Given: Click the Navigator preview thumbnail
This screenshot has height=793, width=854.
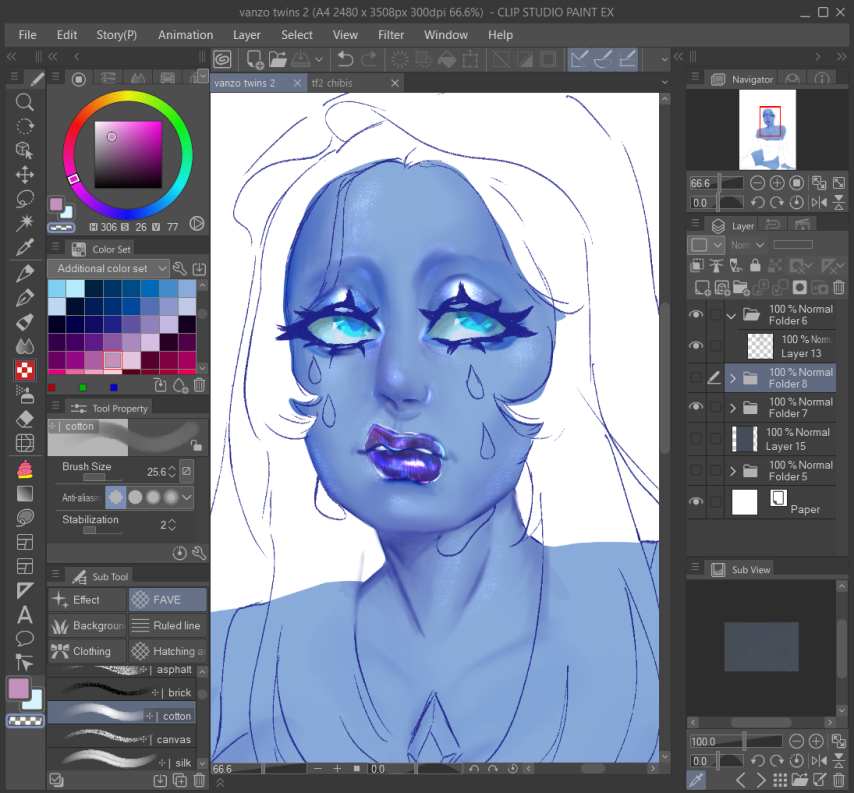Looking at the screenshot, I should pos(767,130).
